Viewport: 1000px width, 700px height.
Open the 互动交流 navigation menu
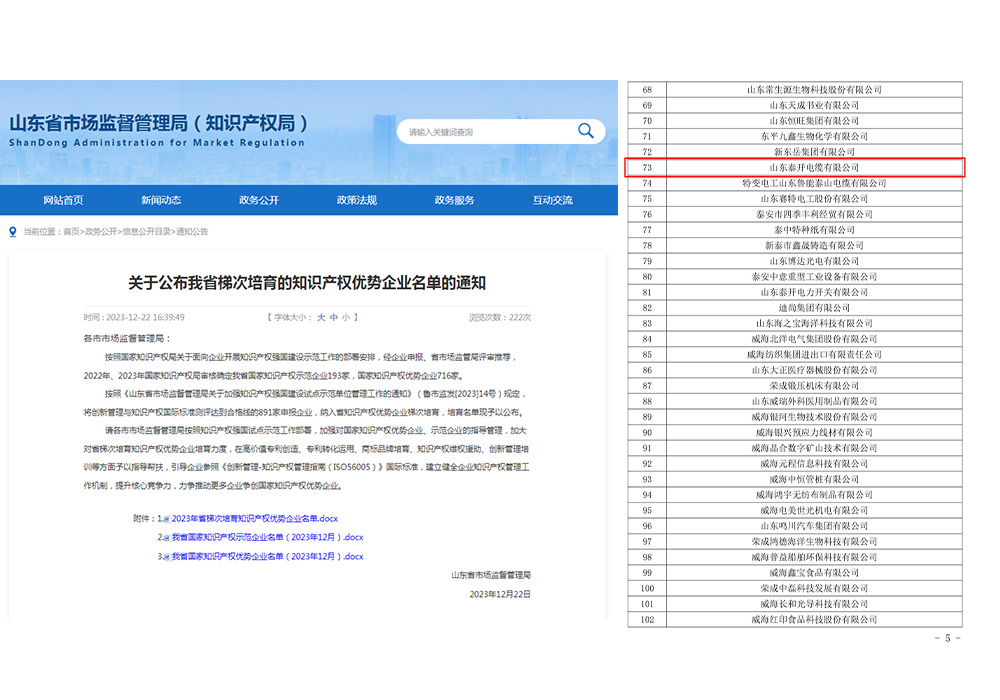tap(552, 200)
